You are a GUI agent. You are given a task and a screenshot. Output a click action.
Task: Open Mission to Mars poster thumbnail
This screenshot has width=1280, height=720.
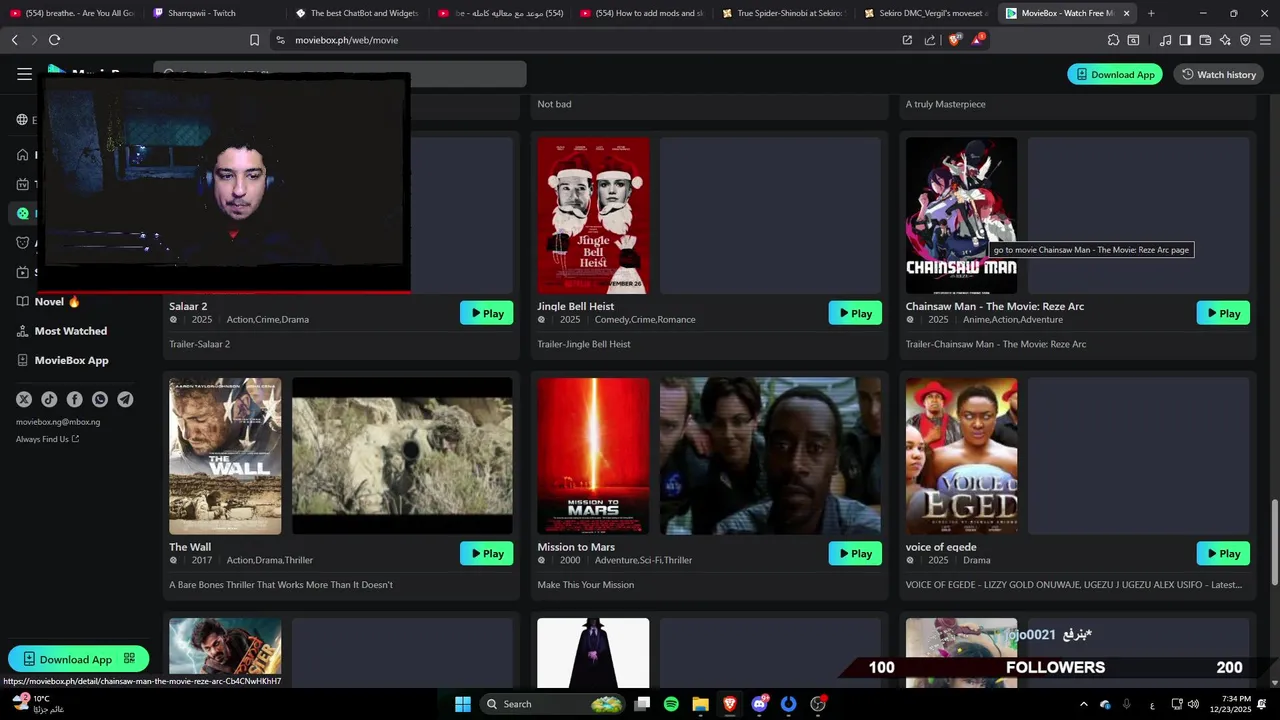[593, 456]
